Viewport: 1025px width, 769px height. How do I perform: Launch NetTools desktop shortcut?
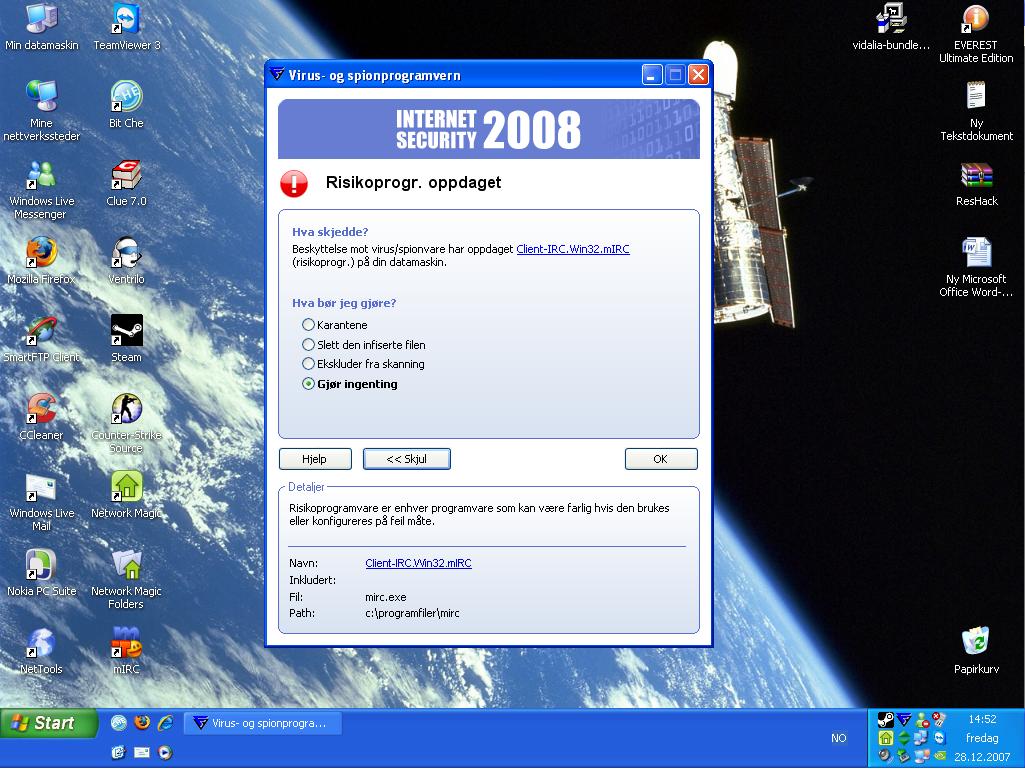41,651
